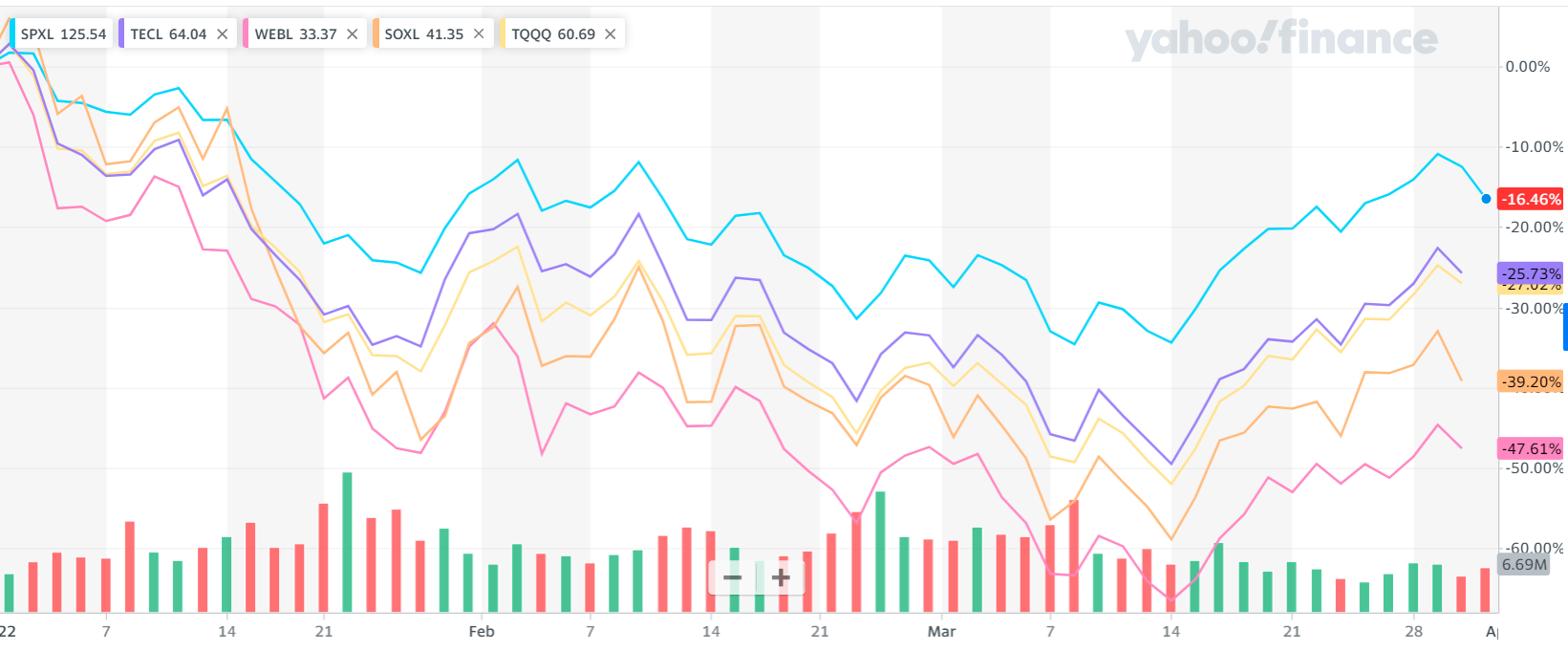Remove the SOXL comparison with its X

pyautogui.click(x=479, y=34)
